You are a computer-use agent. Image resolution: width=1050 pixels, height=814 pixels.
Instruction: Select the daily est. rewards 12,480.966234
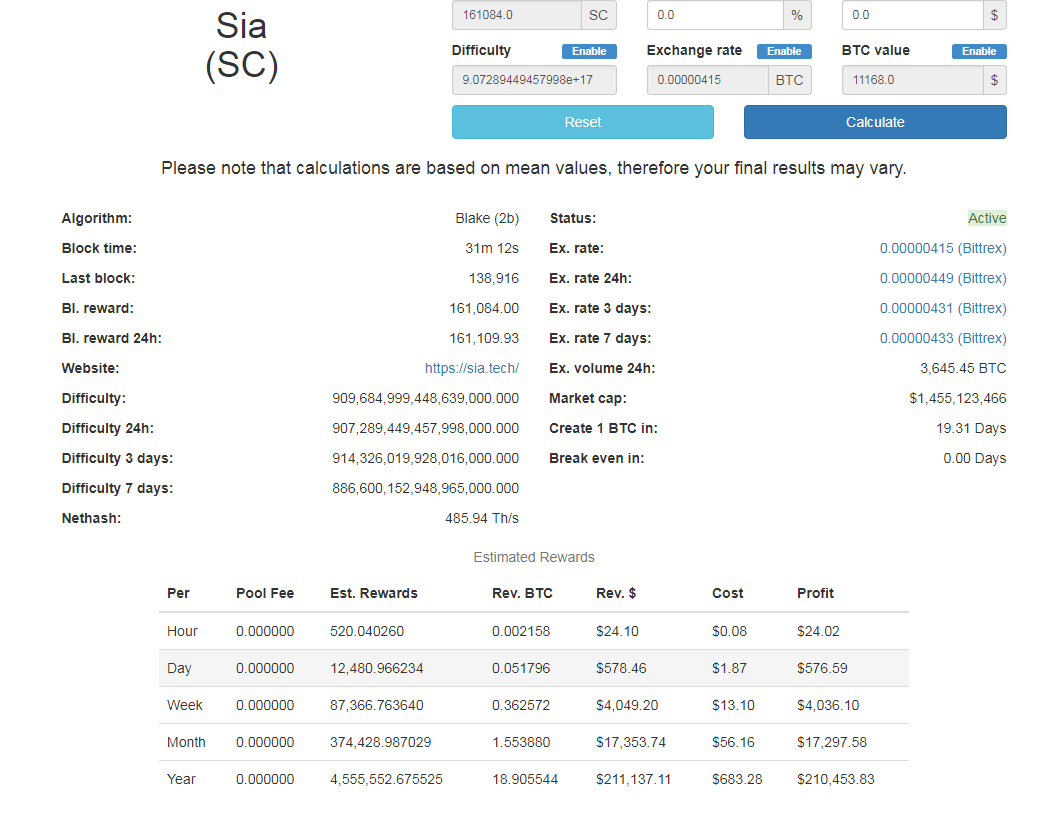pyautogui.click(x=376, y=668)
